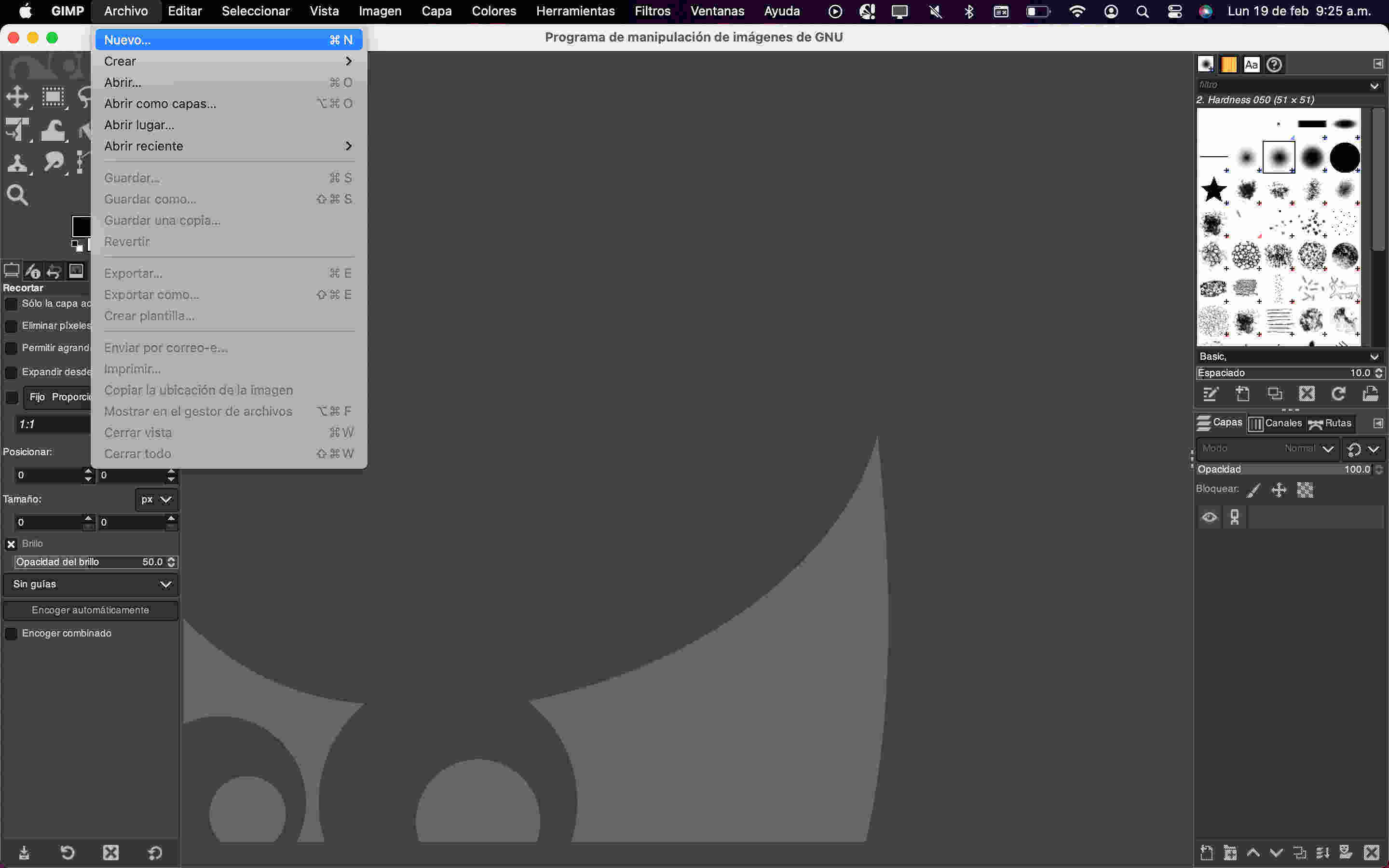1389x868 pixels.
Task: Enable 'Eliminar píxeles' checkbox
Action: click(11, 326)
